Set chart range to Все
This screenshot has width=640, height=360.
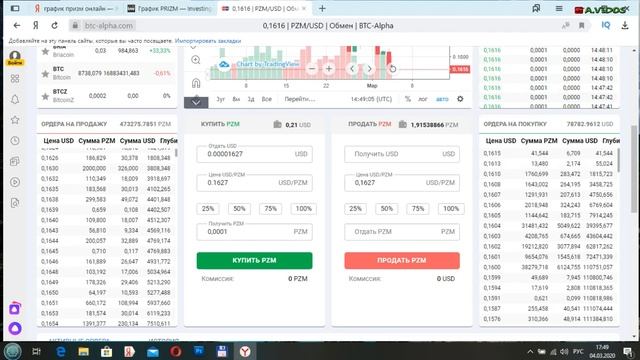267,99
